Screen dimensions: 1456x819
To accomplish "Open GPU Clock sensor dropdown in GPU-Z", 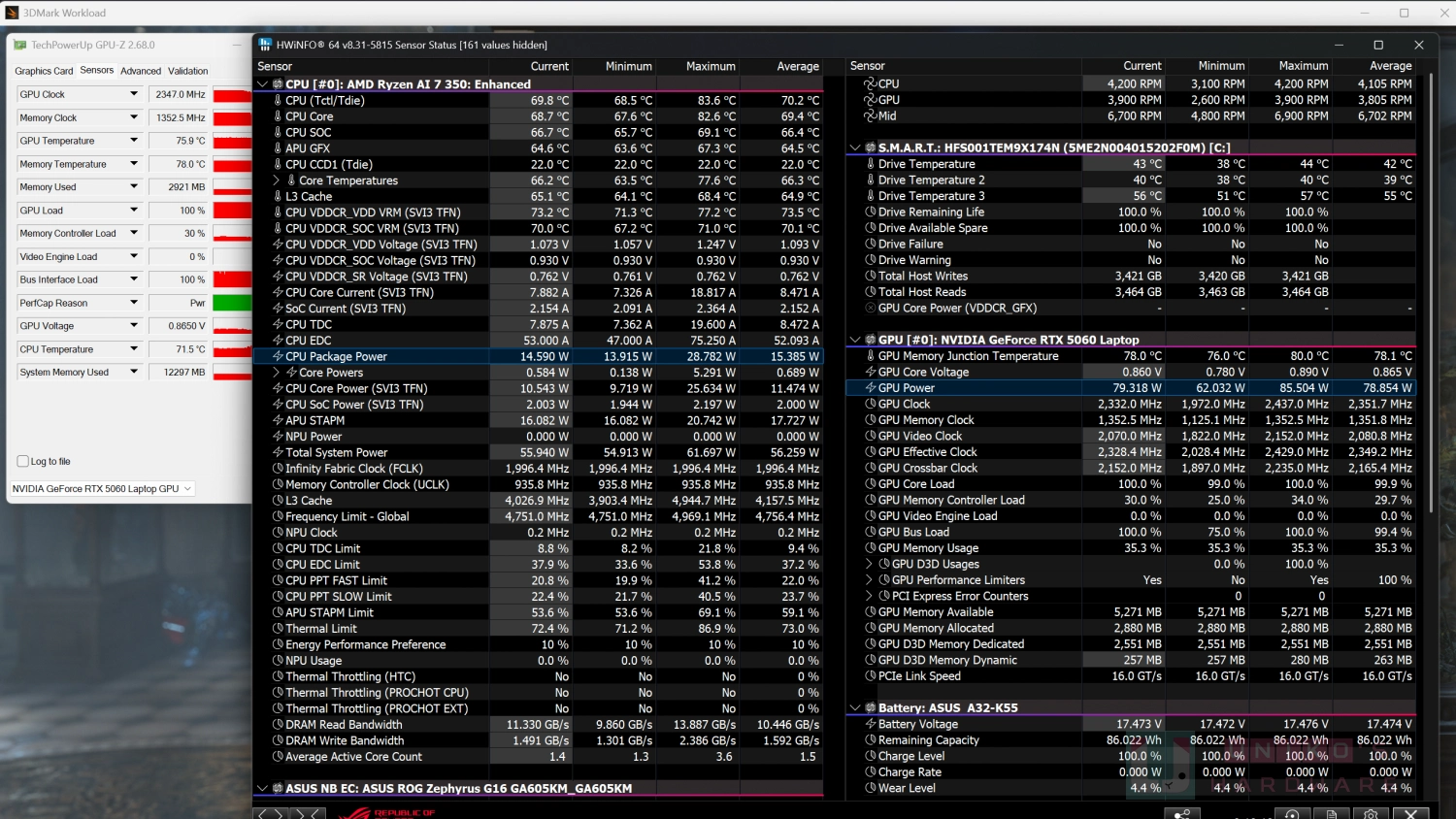I will click(x=134, y=94).
